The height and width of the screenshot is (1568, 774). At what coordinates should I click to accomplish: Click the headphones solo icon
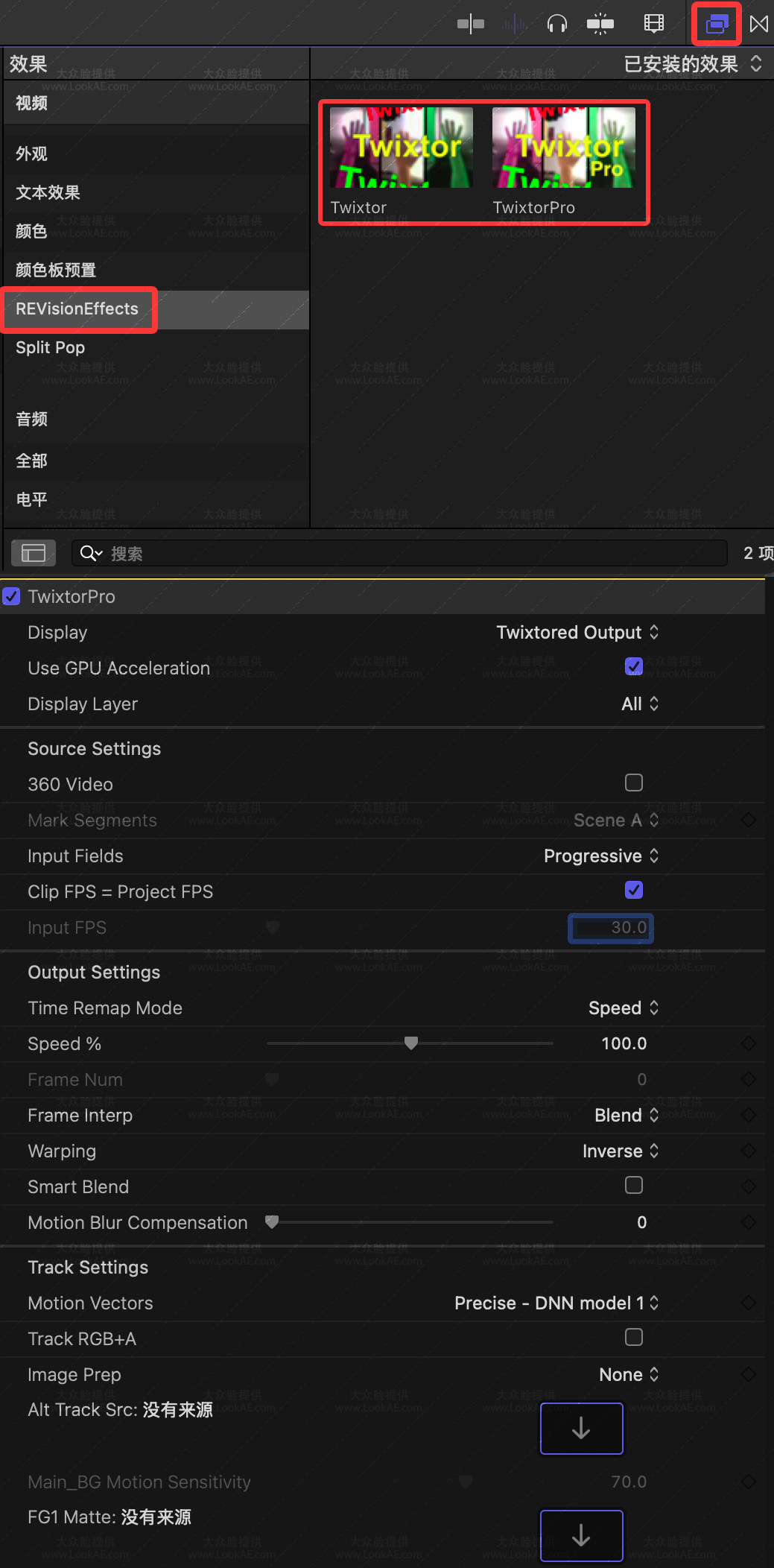pos(557,24)
